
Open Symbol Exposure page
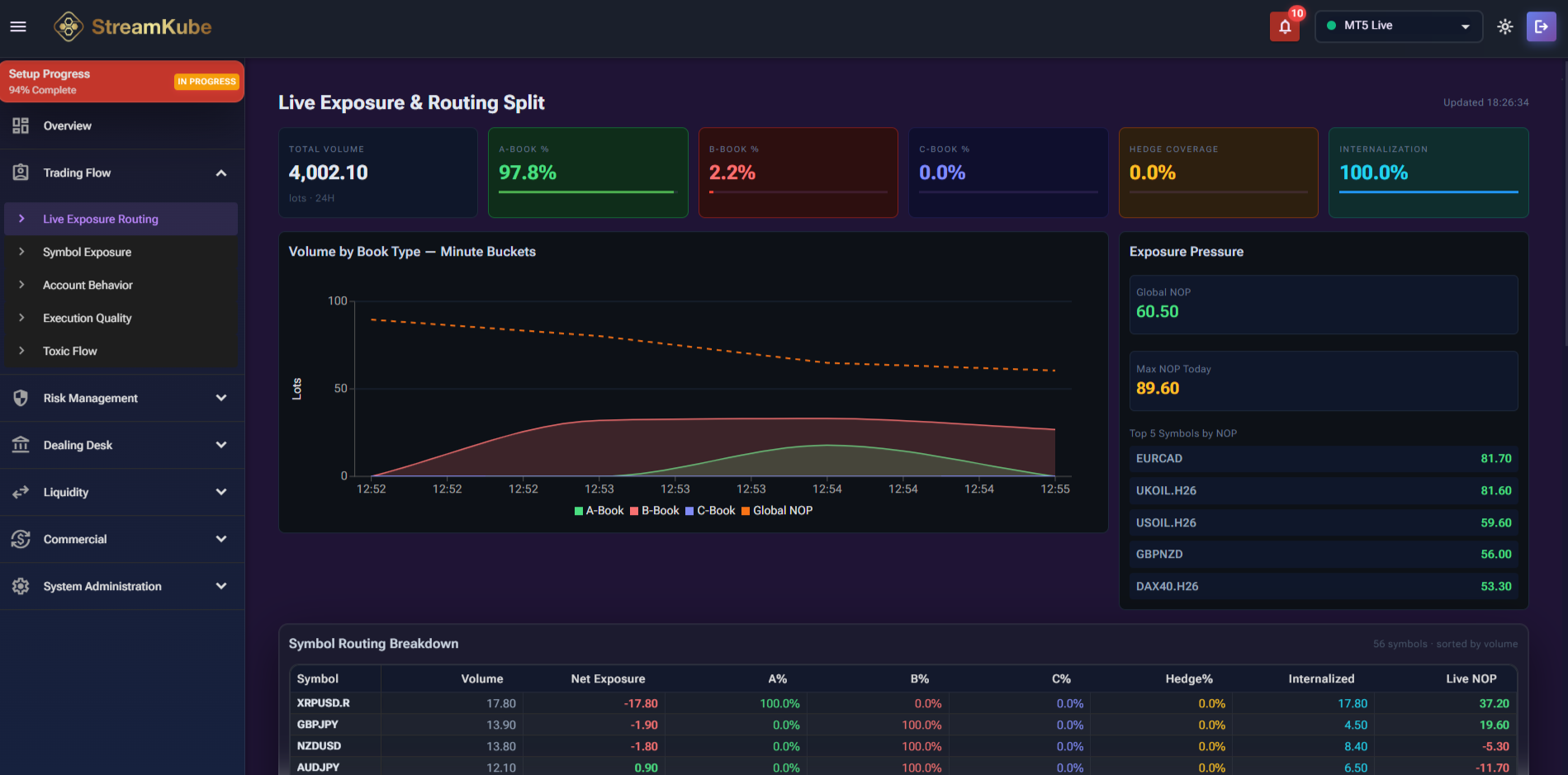[87, 252]
